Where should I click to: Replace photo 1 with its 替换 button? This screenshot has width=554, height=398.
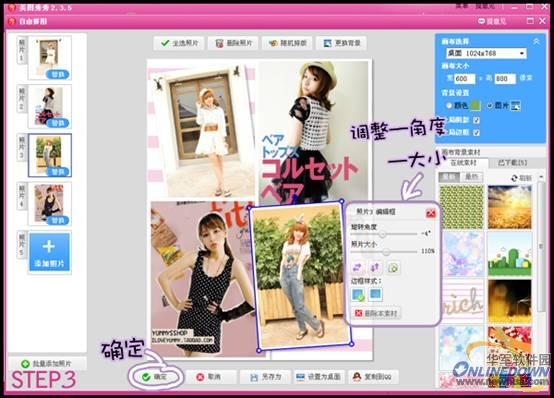58,75
